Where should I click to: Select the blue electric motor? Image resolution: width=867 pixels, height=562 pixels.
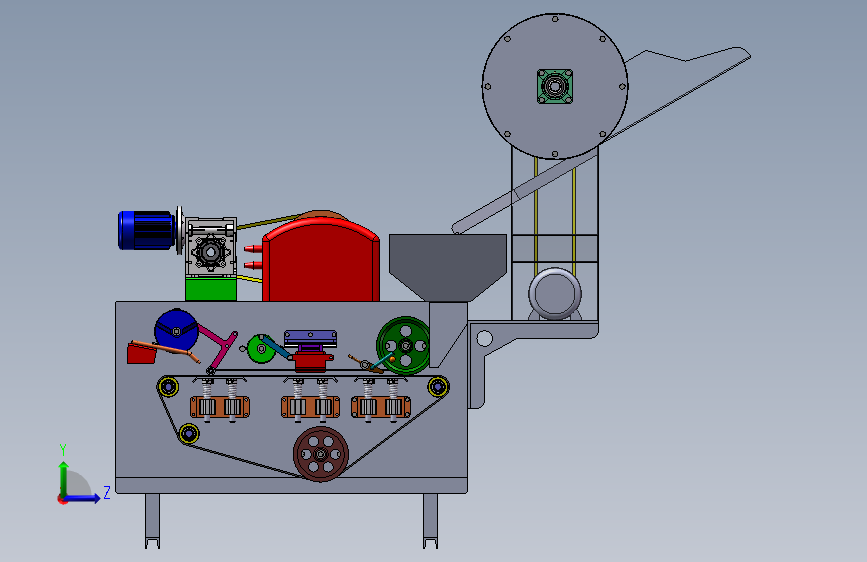(x=147, y=230)
